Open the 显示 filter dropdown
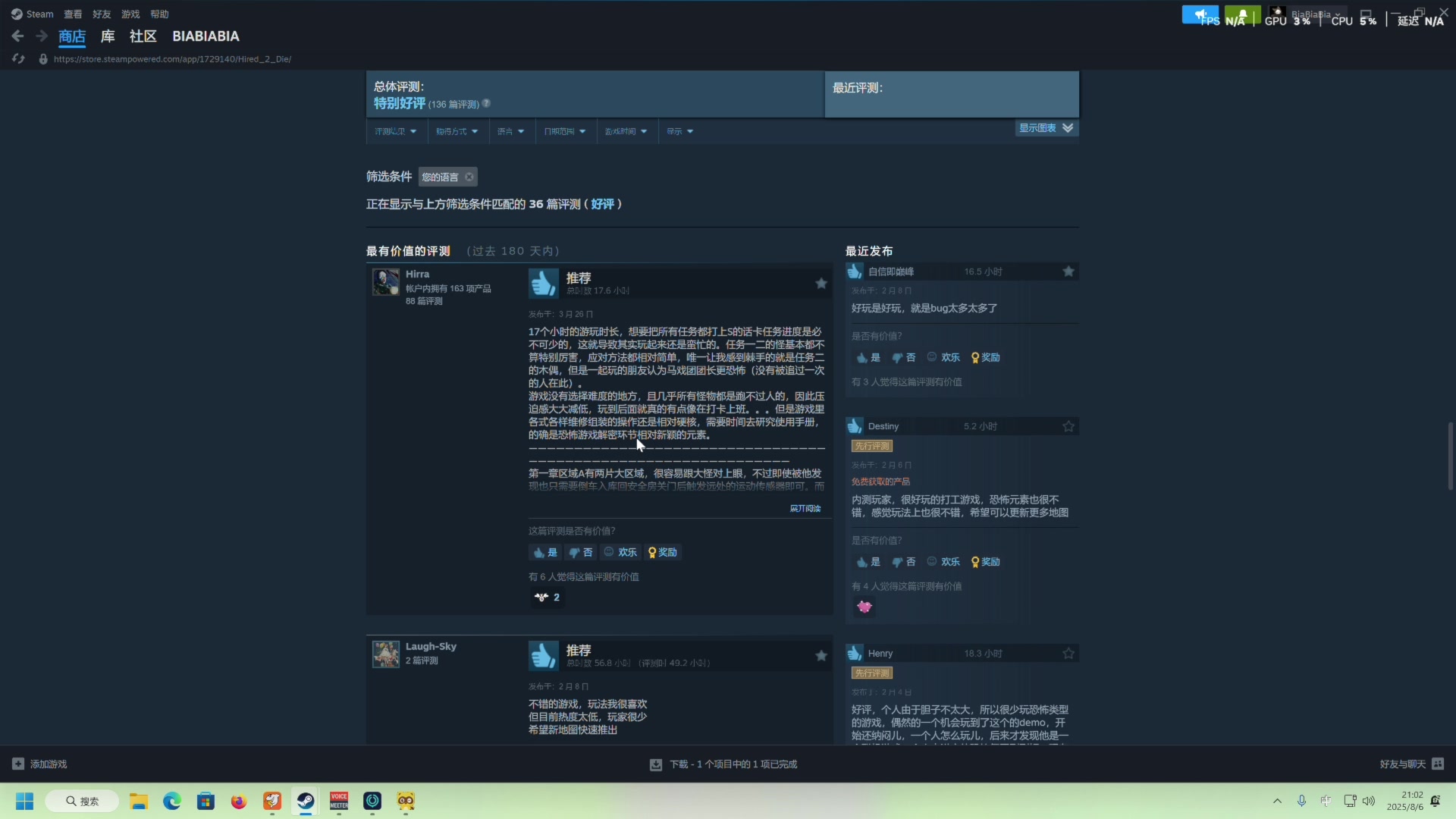The height and width of the screenshot is (819, 1456). [x=680, y=131]
